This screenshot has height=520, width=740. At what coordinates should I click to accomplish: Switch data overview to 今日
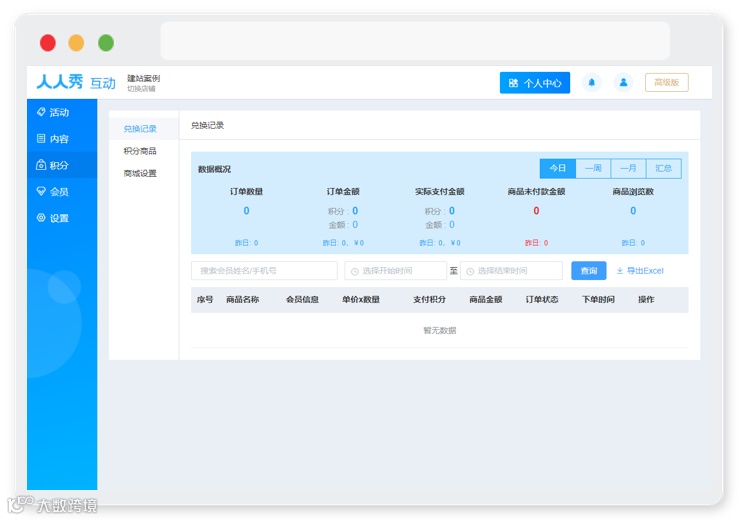[558, 168]
